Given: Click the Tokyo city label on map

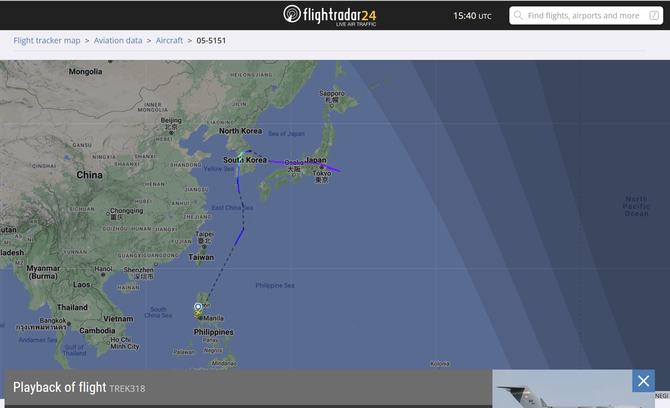Looking at the screenshot, I should pos(322,173).
